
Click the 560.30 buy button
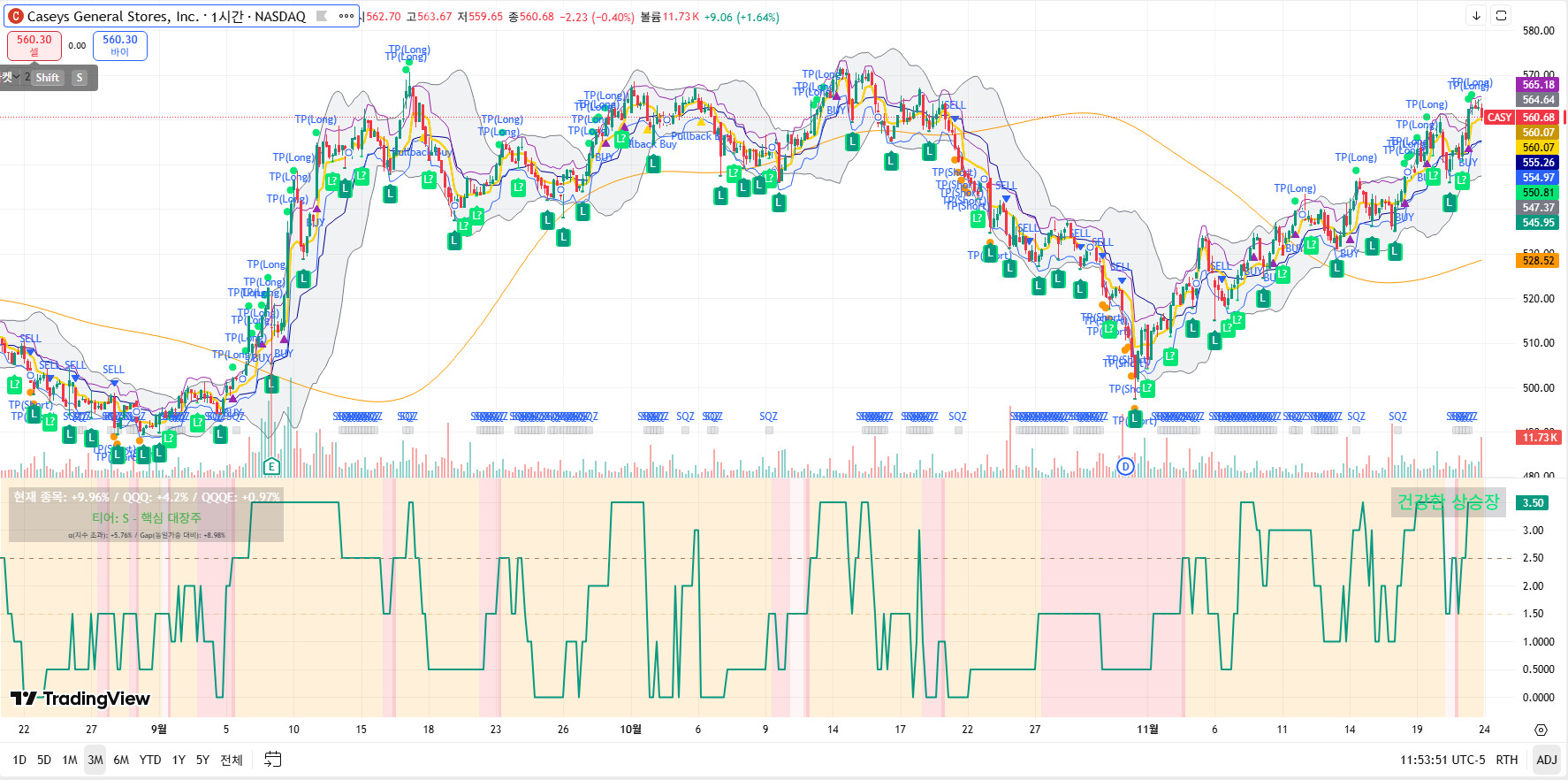120,45
